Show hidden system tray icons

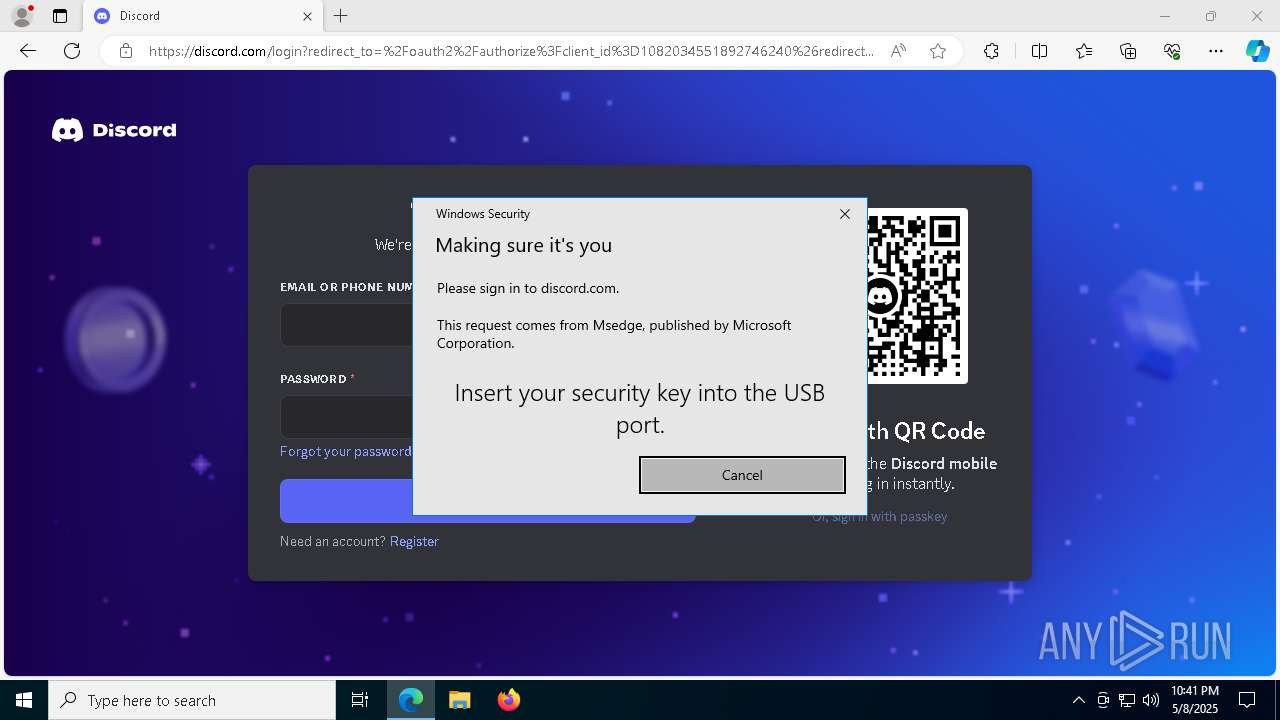(1078, 700)
